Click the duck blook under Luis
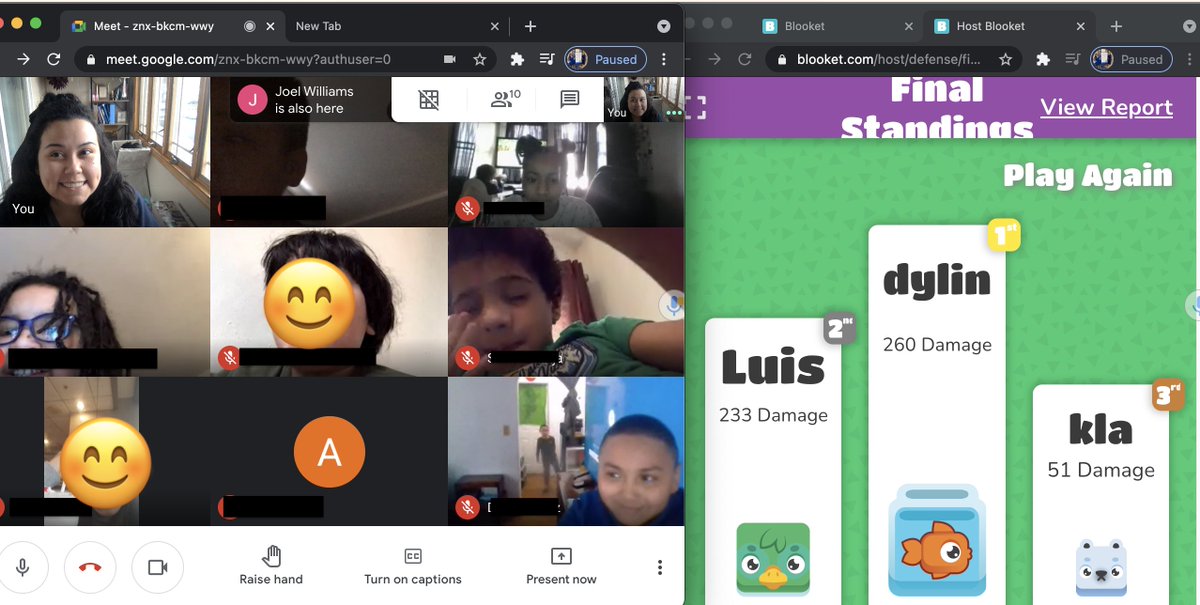The height and width of the screenshot is (605, 1200). [x=773, y=560]
